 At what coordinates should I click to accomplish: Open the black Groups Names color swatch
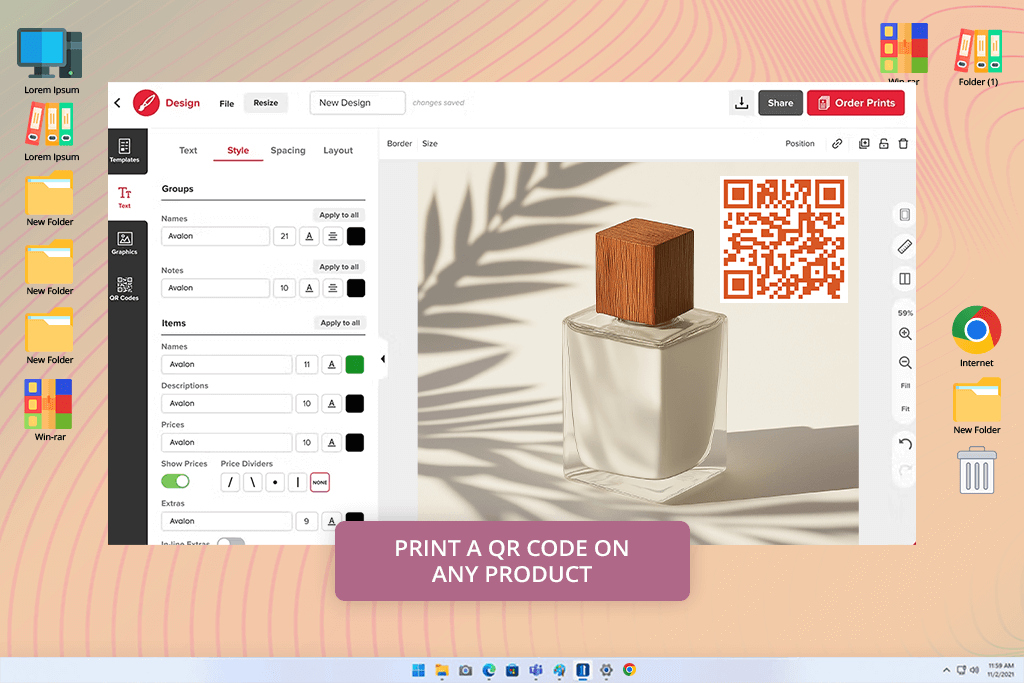pyautogui.click(x=356, y=236)
